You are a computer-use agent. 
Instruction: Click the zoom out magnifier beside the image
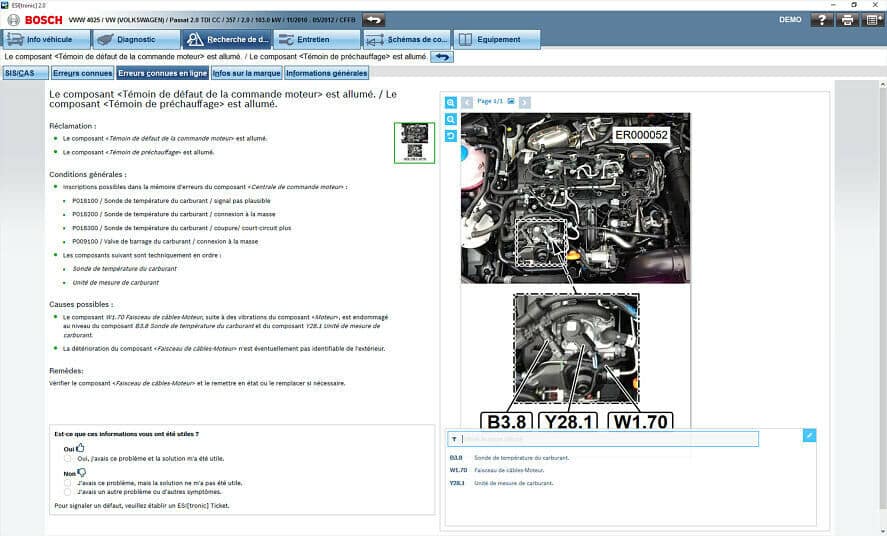[450, 119]
